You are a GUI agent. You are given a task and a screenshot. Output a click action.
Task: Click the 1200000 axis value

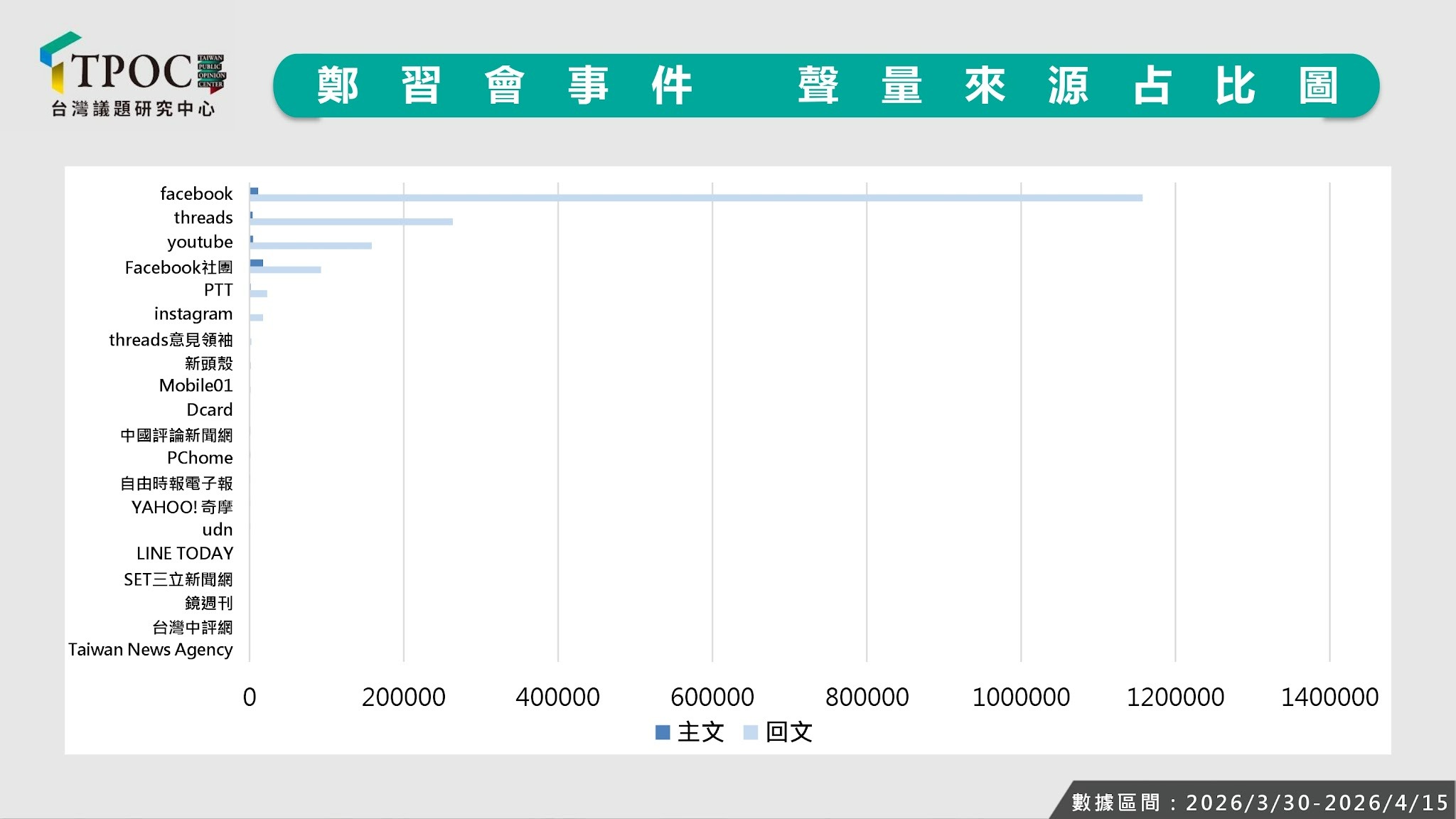tap(1174, 697)
